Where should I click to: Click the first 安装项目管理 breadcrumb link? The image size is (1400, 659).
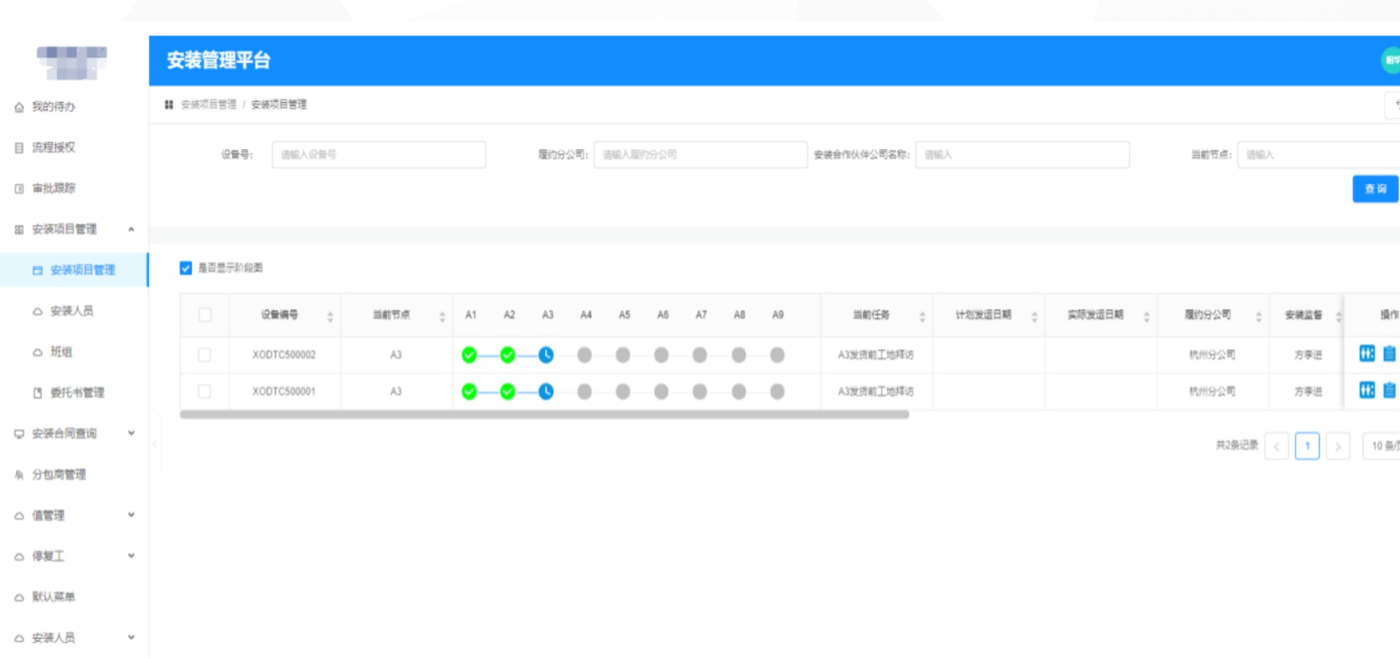(x=208, y=104)
